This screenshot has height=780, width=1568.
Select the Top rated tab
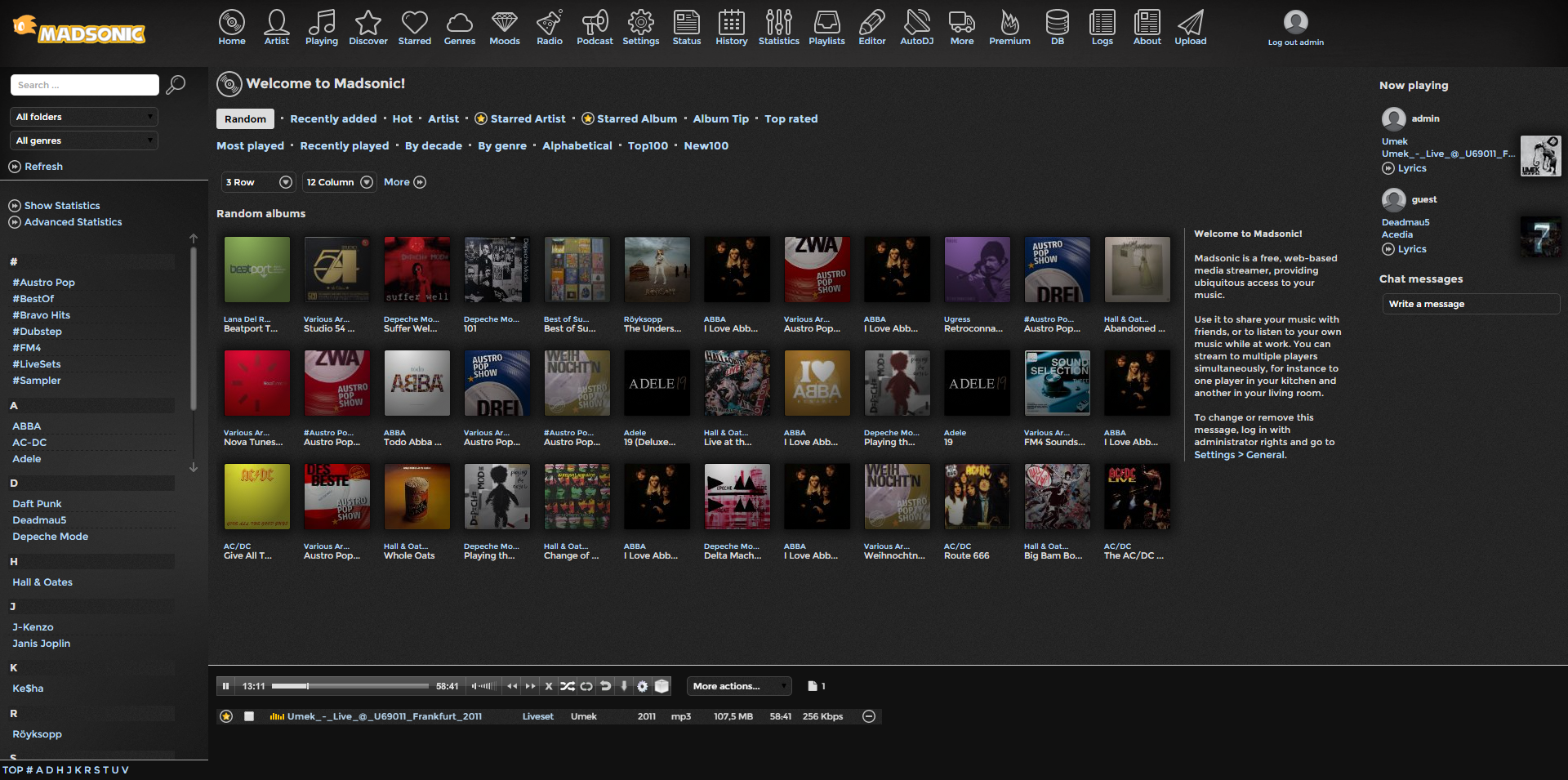pos(791,118)
